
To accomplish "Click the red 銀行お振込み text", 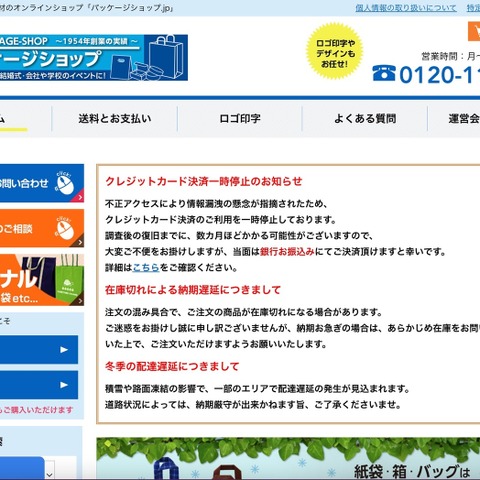I will click(287, 251).
